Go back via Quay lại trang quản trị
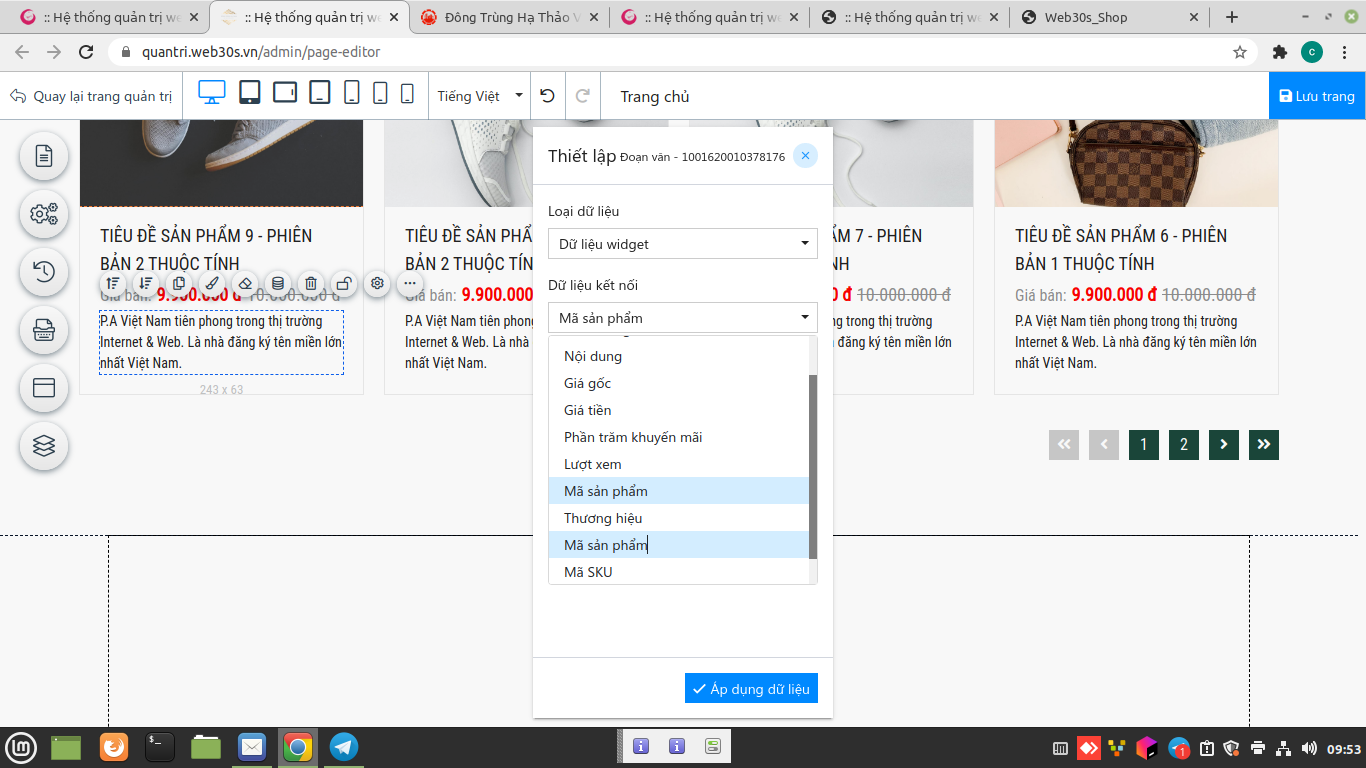 tap(91, 96)
